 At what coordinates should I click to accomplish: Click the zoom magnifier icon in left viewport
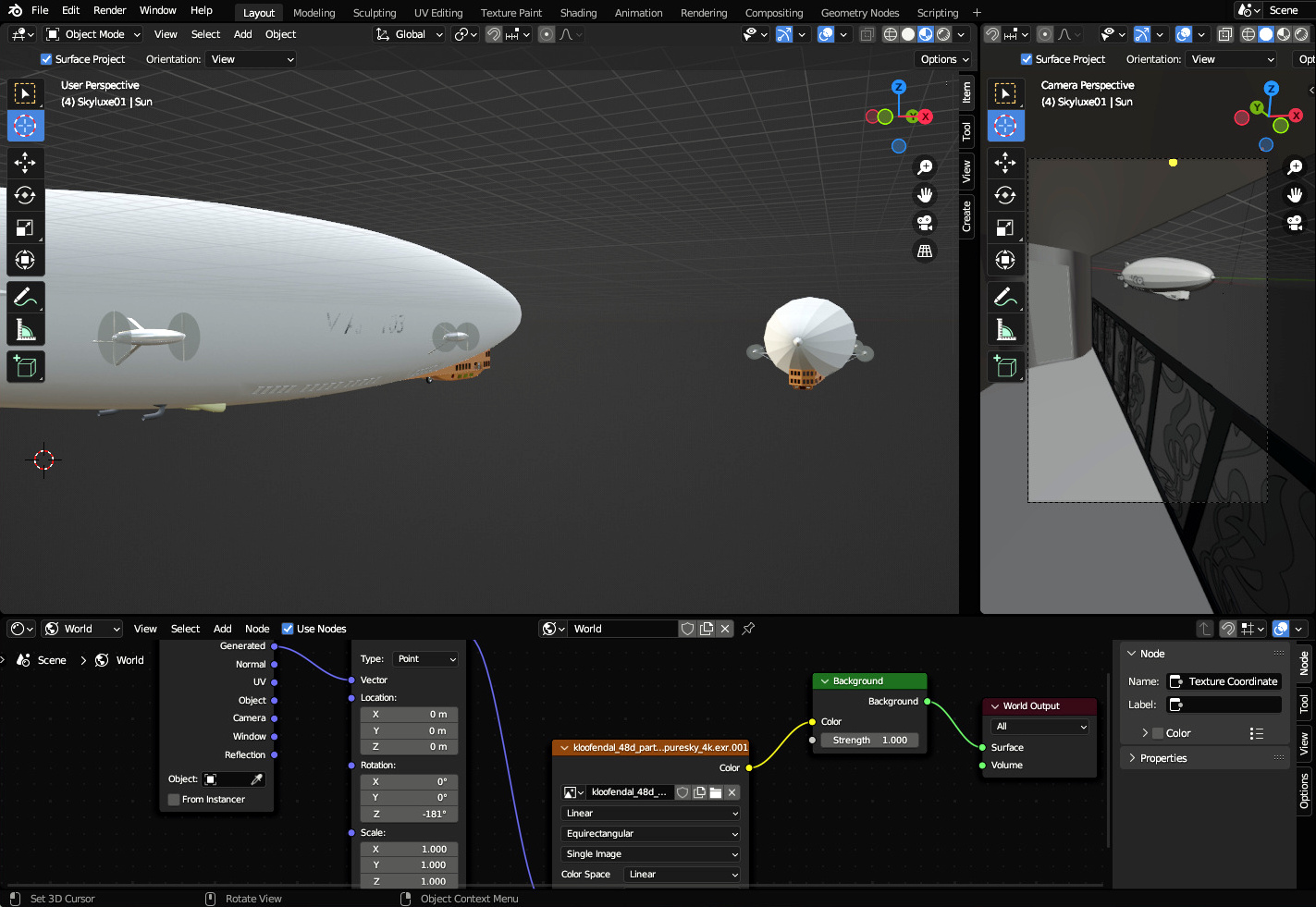tap(925, 167)
